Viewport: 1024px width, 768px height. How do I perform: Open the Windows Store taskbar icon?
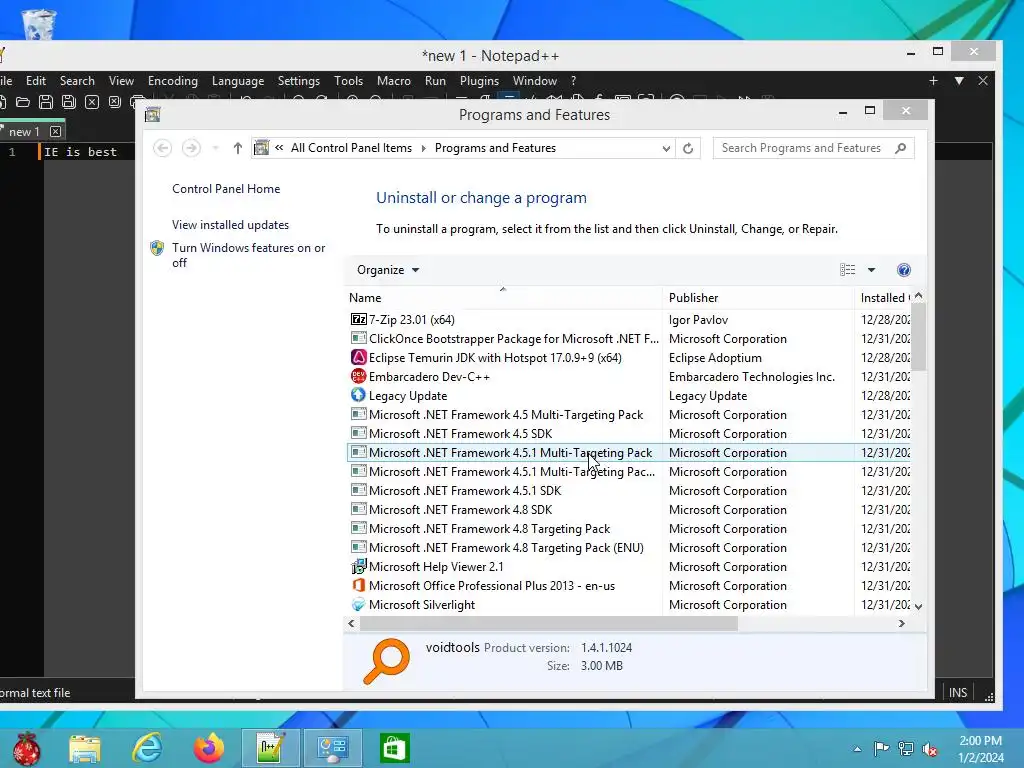[x=394, y=748]
